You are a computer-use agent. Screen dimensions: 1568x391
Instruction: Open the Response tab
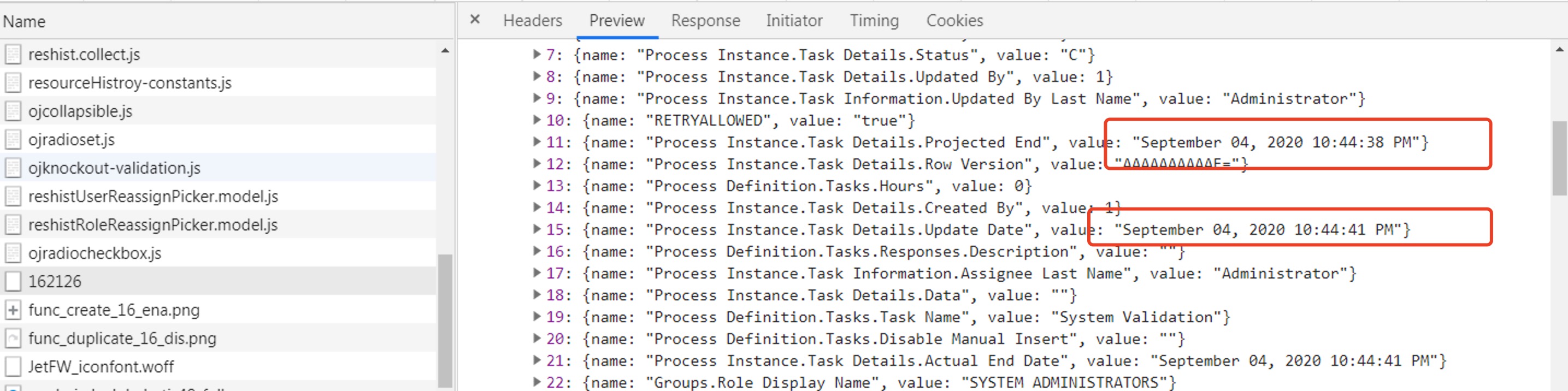click(705, 21)
